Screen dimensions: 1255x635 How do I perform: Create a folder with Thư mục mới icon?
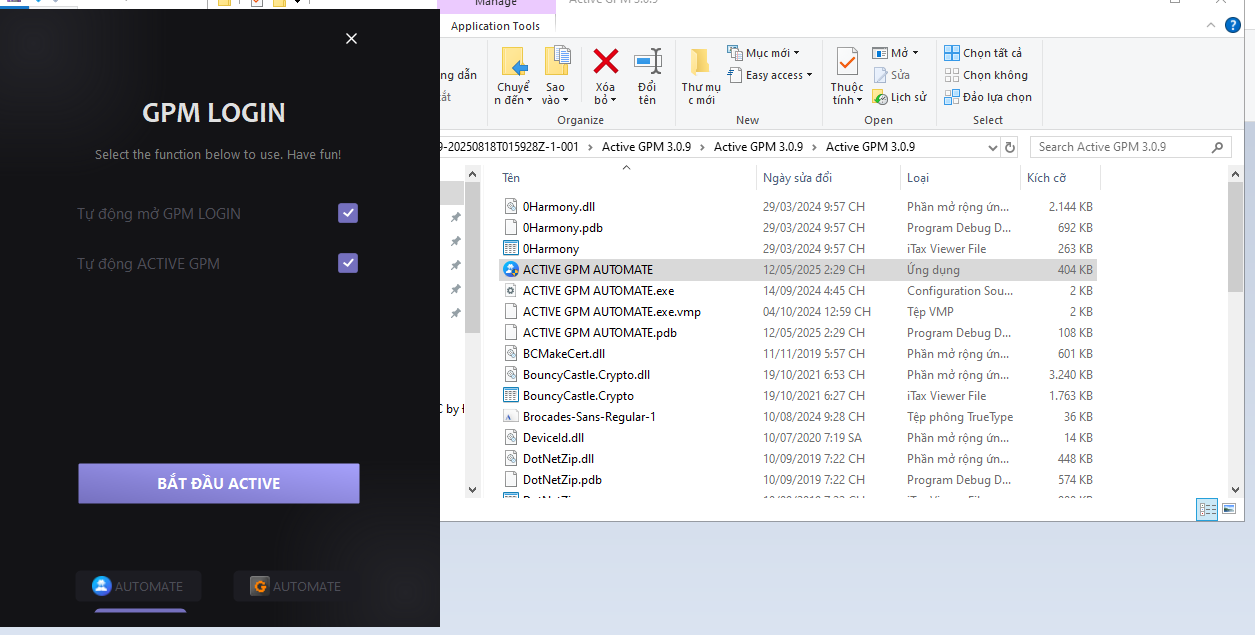[x=700, y=61]
